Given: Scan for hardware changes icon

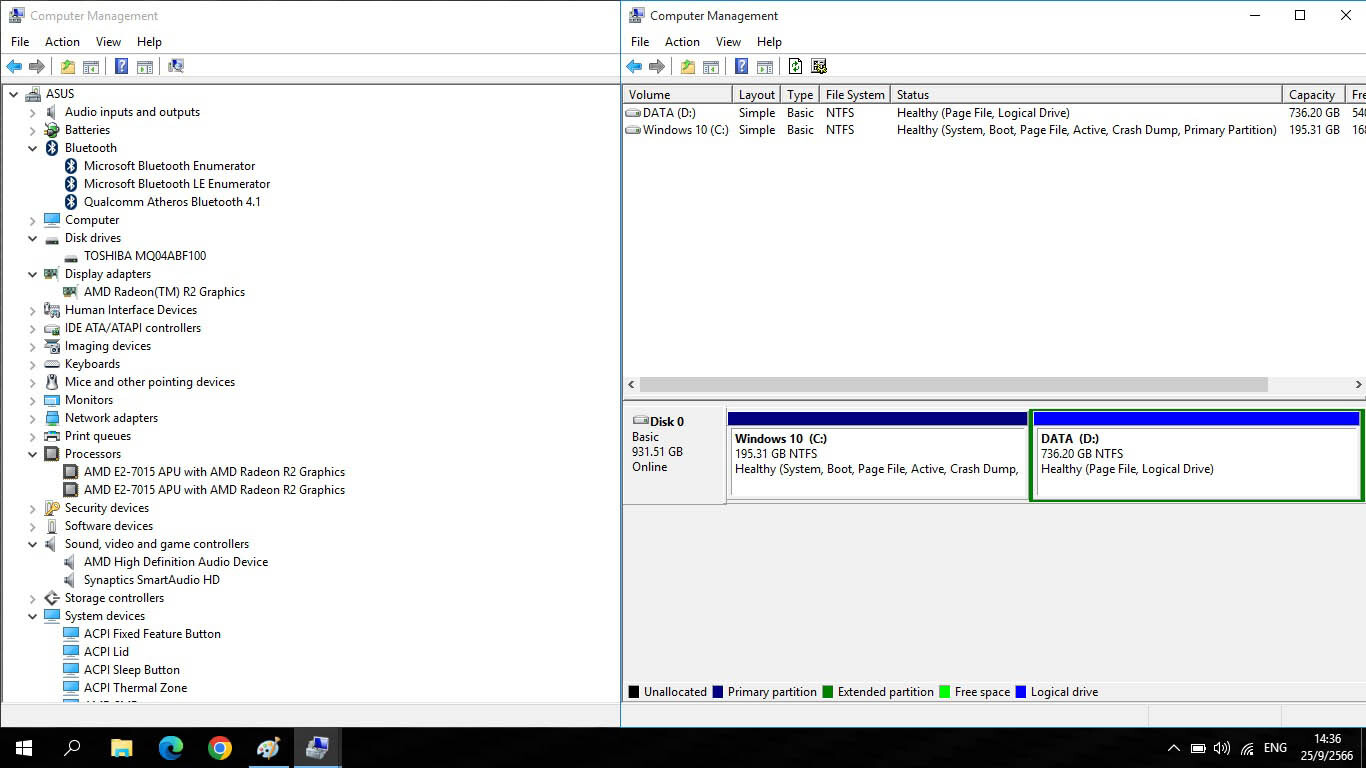Looking at the screenshot, I should point(176,67).
